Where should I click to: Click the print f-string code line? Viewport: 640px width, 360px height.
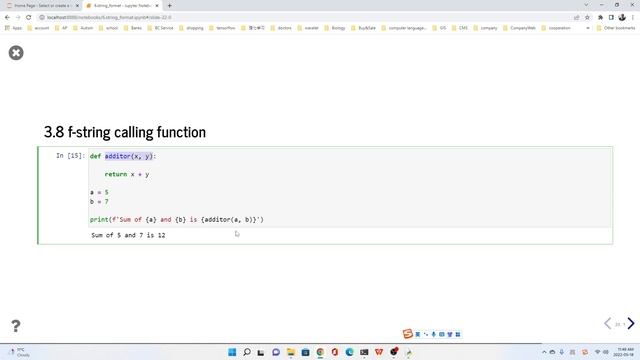point(177,220)
